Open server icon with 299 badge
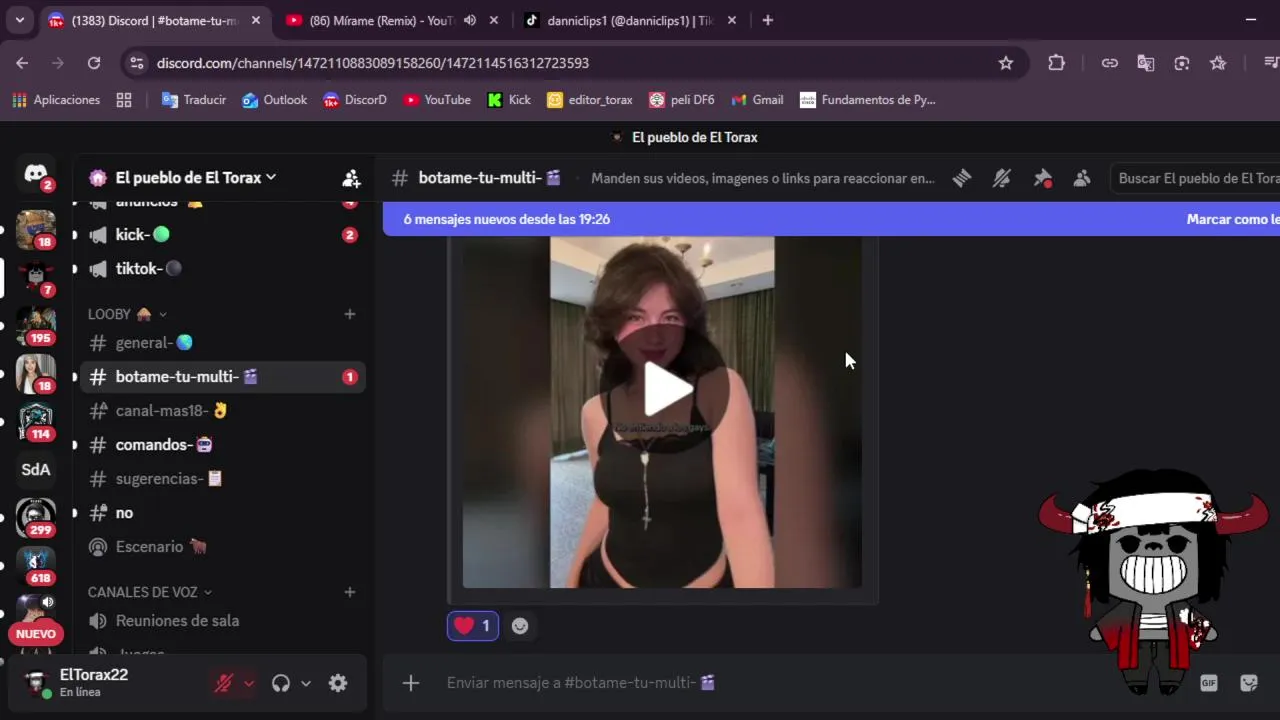This screenshot has height=720, width=1280. (36, 517)
